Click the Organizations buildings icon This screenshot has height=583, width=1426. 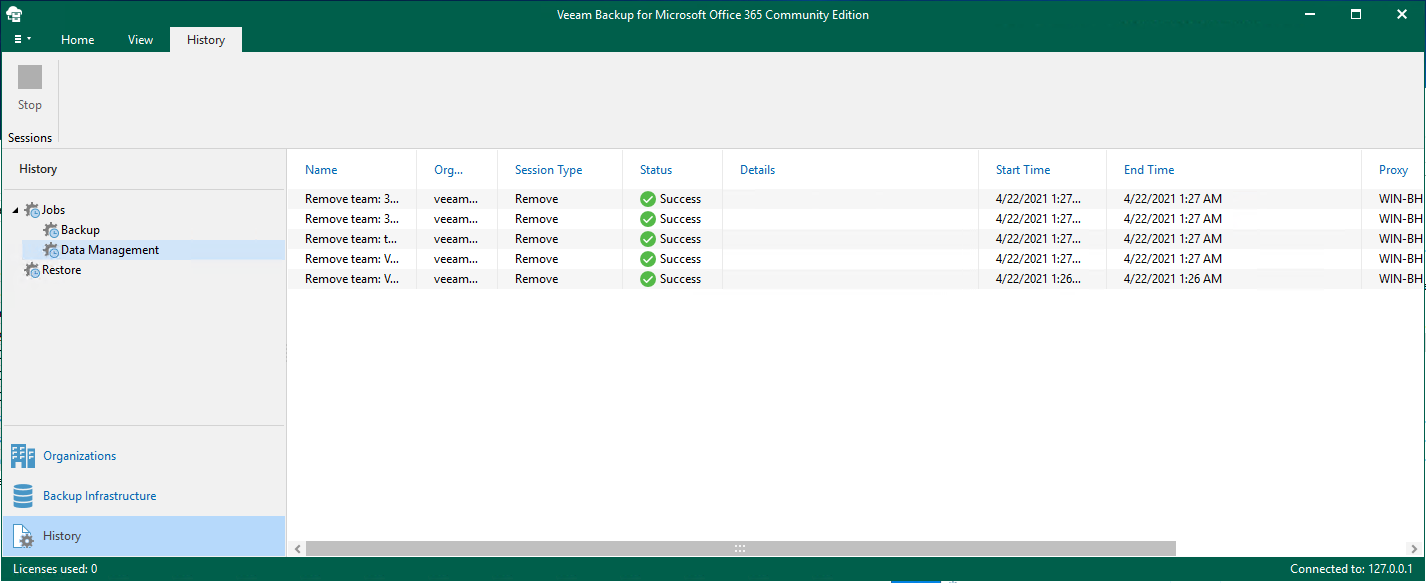pyautogui.click(x=22, y=456)
